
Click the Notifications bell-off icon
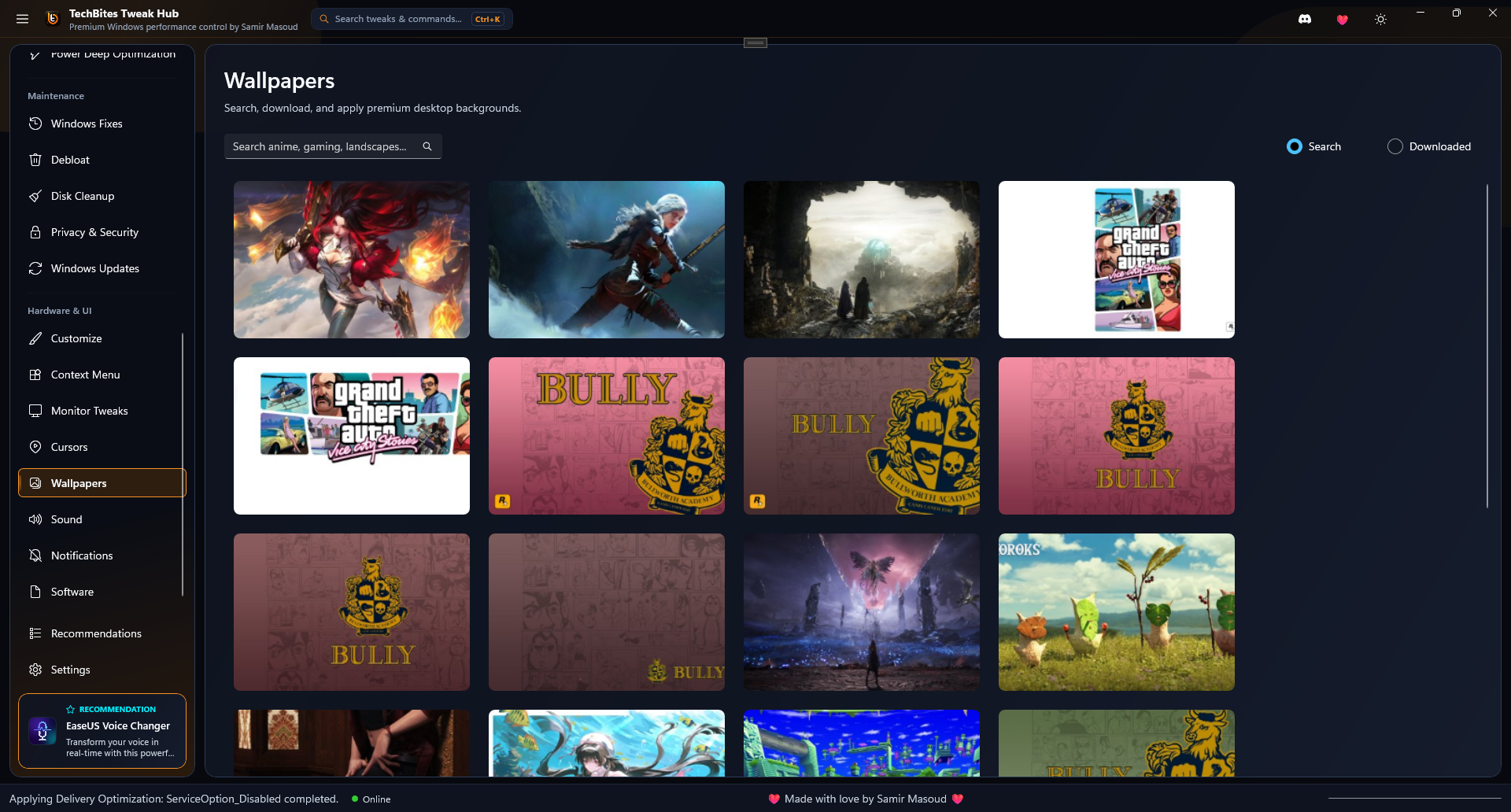pos(35,555)
